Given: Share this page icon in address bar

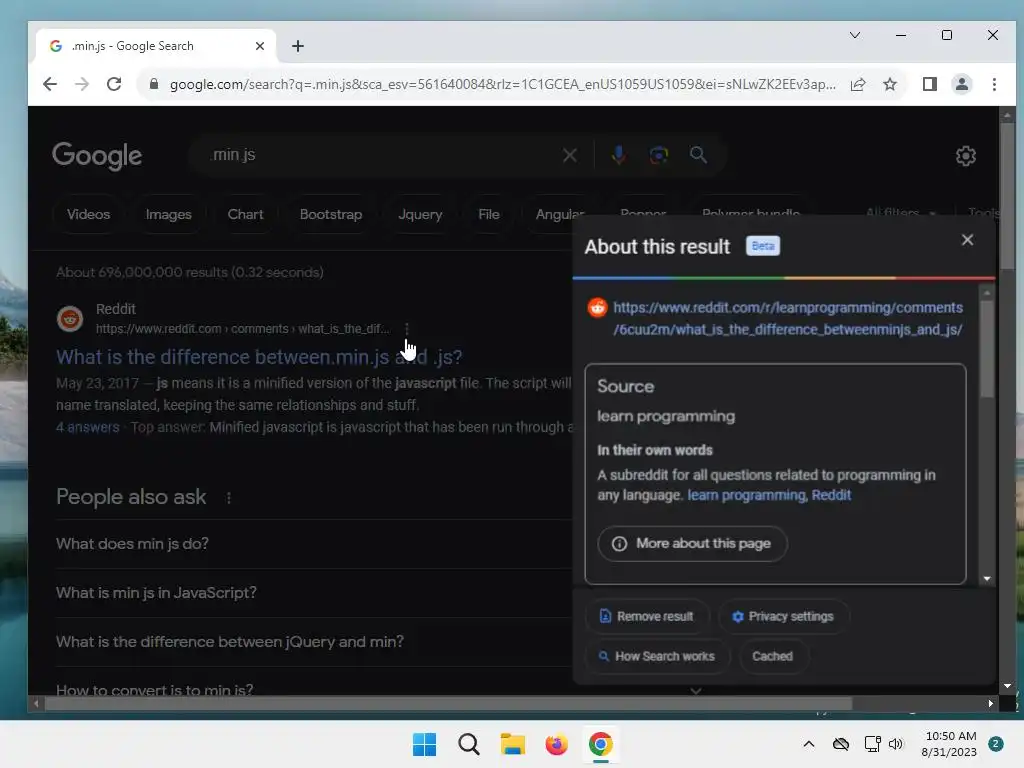Looking at the screenshot, I should (x=858, y=84).
